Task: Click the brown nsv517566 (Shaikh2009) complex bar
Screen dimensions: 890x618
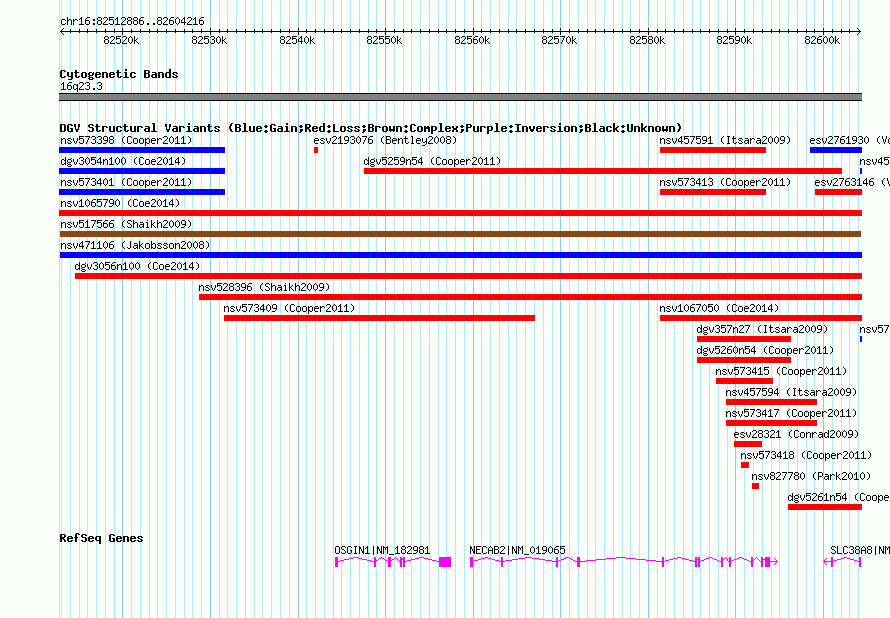Action: click(460, 234)
